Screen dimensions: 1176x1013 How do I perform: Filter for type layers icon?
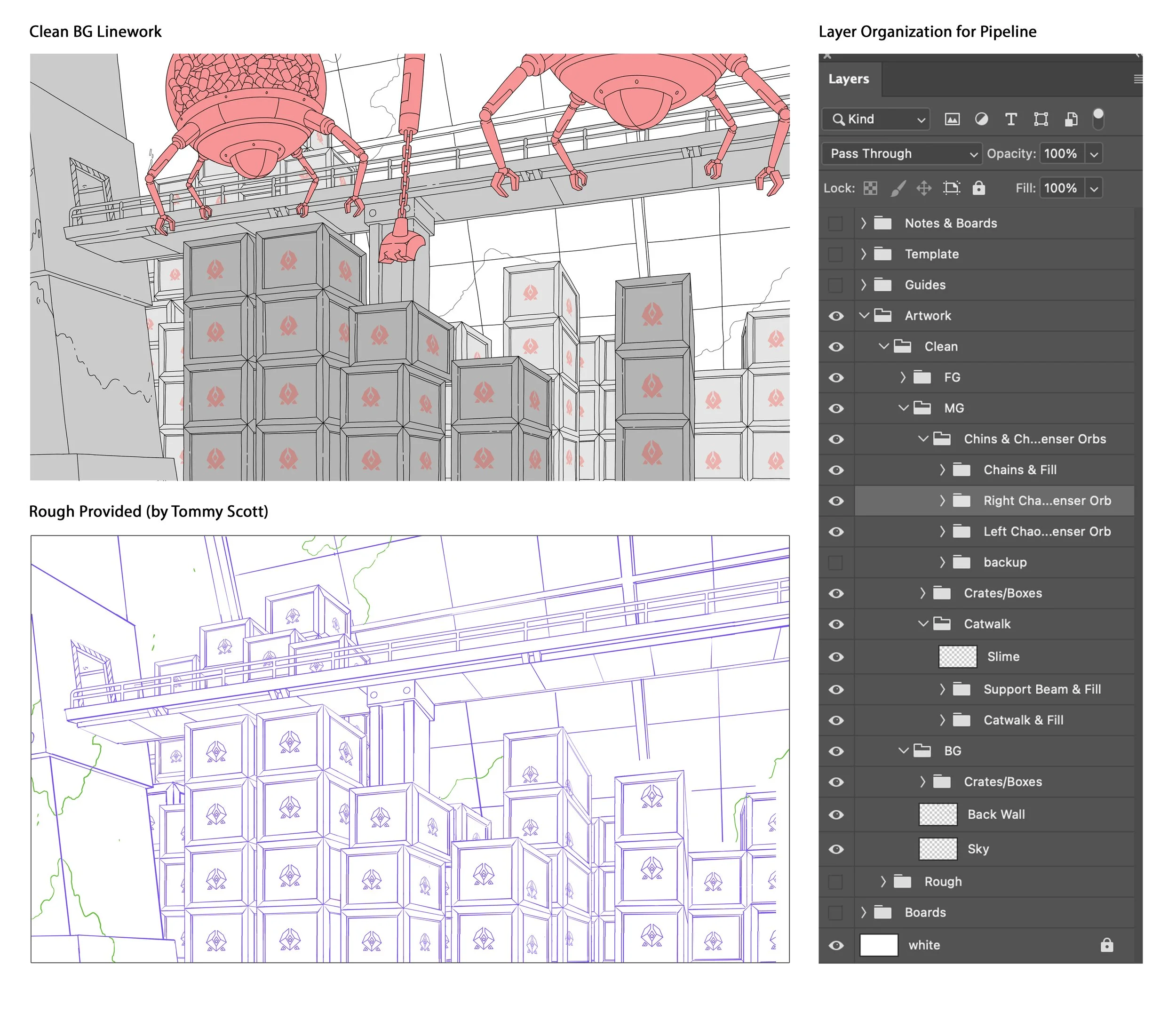point(1011,119)
